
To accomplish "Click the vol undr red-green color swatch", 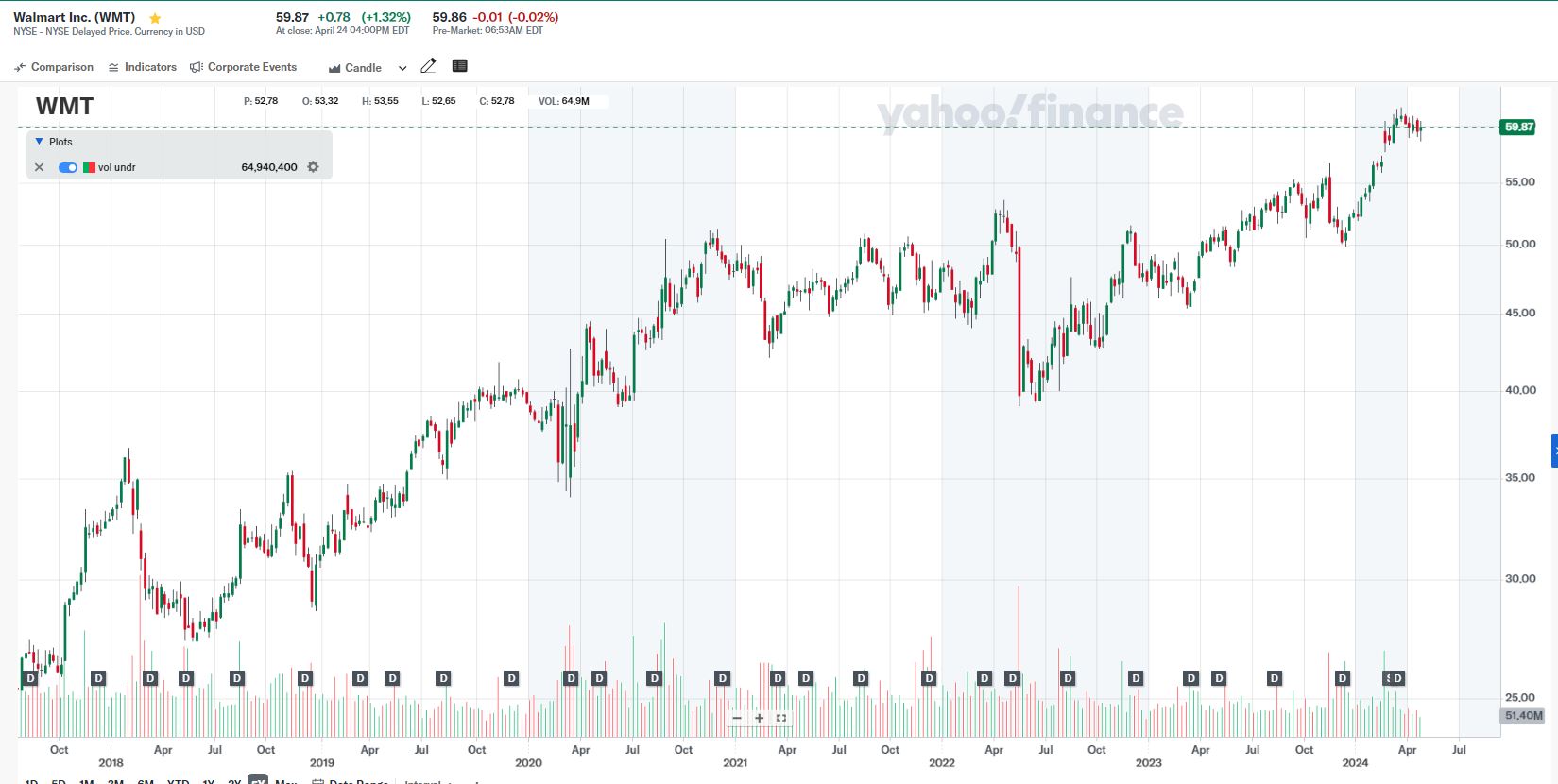I will click(90, 167).
